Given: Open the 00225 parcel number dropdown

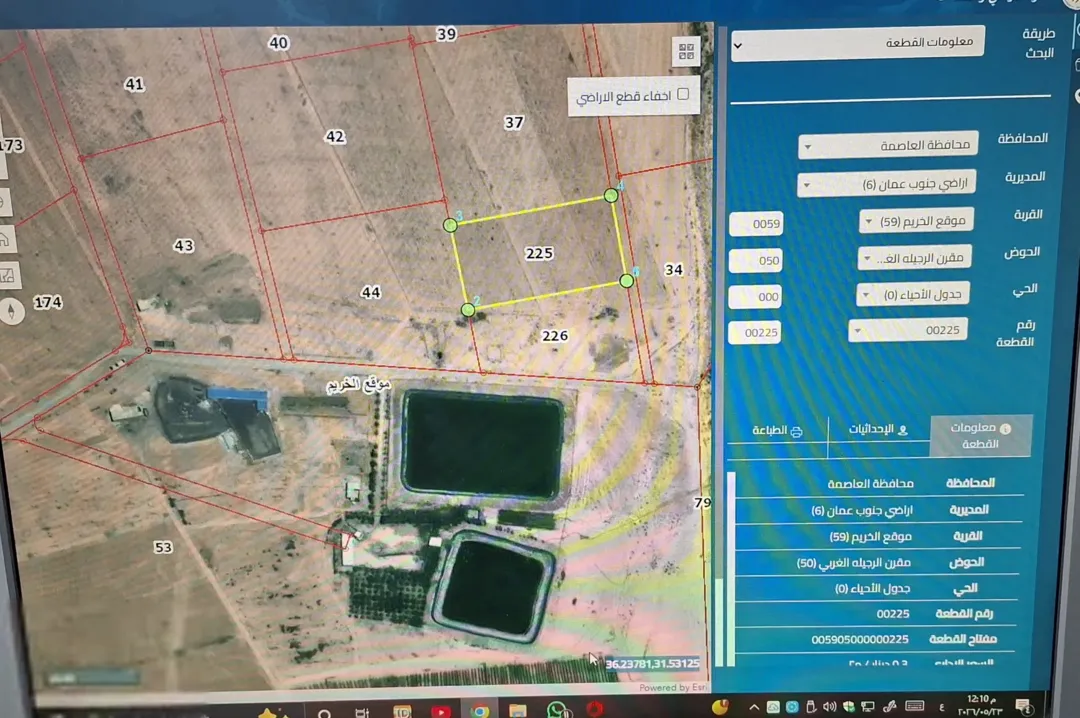Looking at the screenshot, I should tap(908, 330).
